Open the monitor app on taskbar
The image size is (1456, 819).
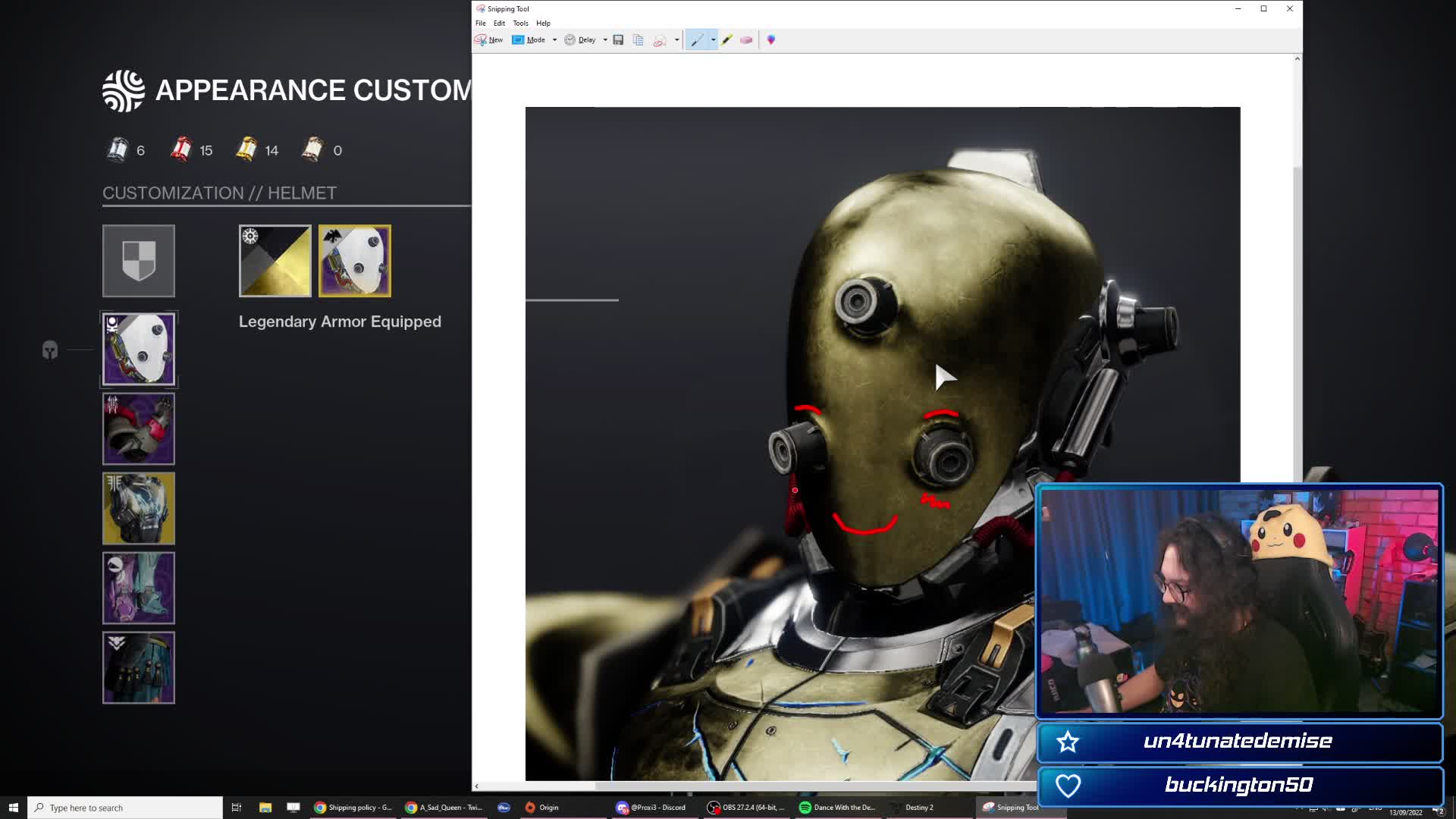click(293, 808)
